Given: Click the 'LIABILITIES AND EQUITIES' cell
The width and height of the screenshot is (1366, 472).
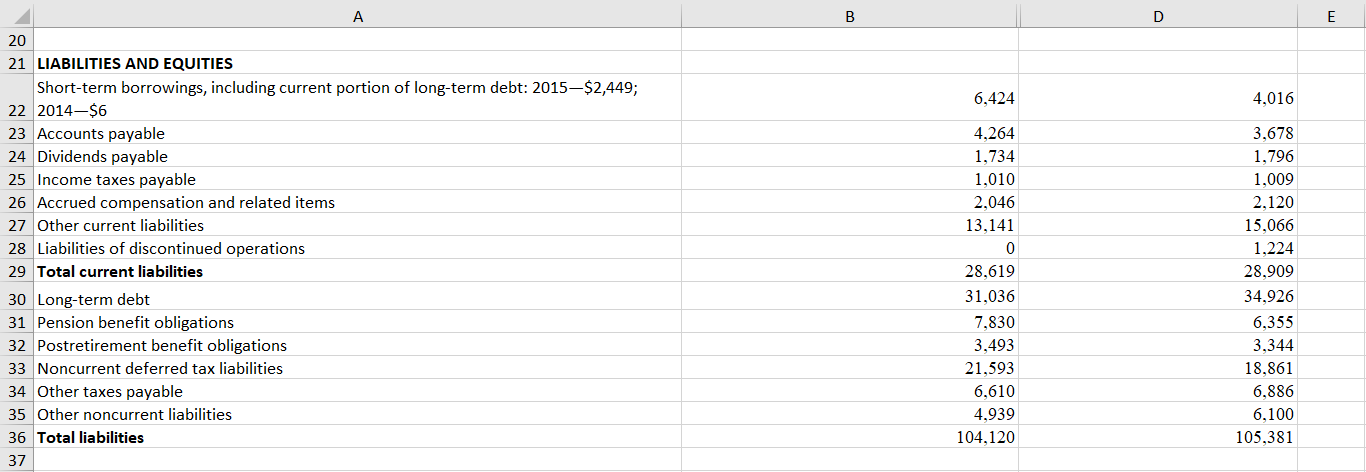Looking at the screenshot, I should [358, 63].
